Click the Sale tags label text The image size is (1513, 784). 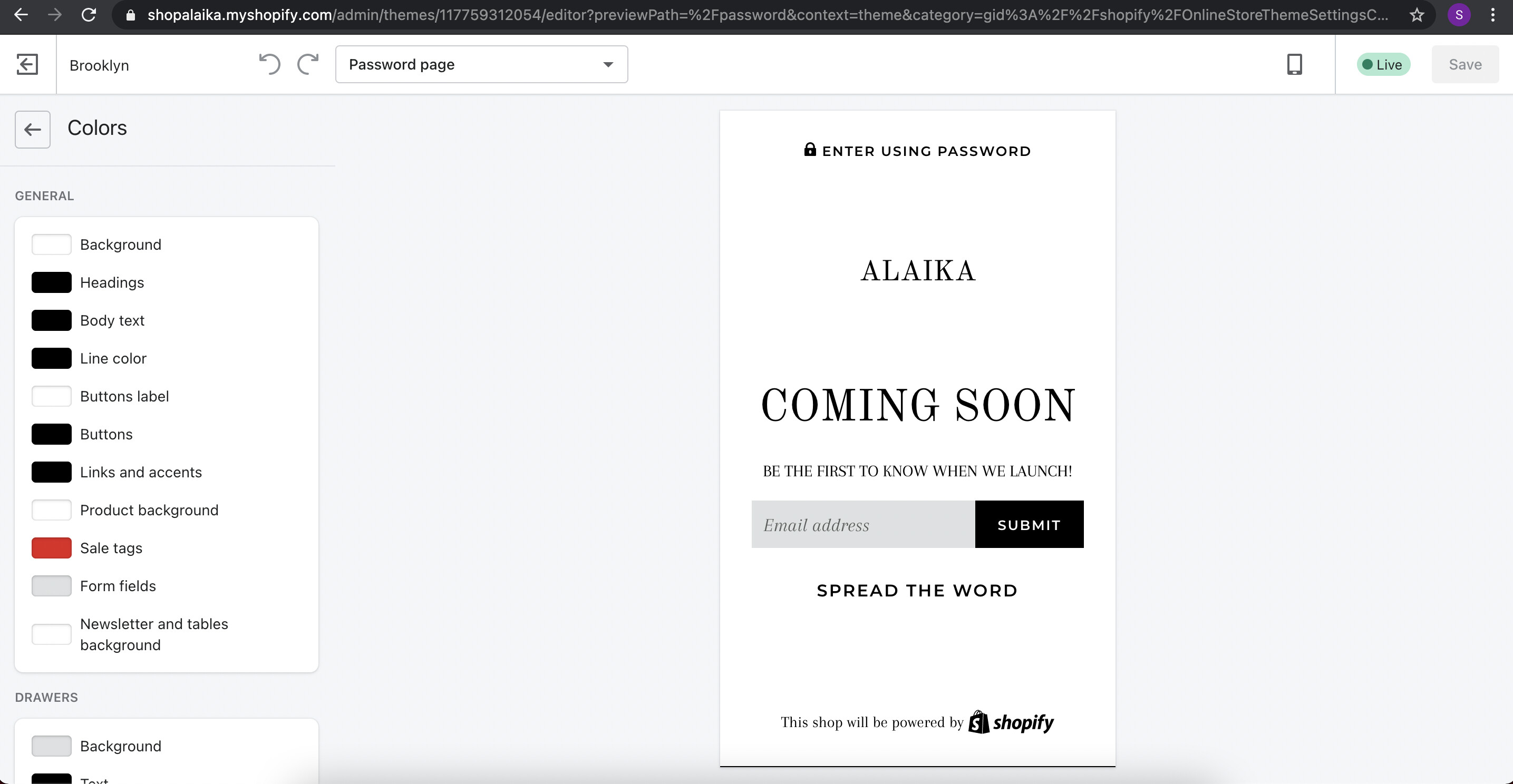pos(111,548)
